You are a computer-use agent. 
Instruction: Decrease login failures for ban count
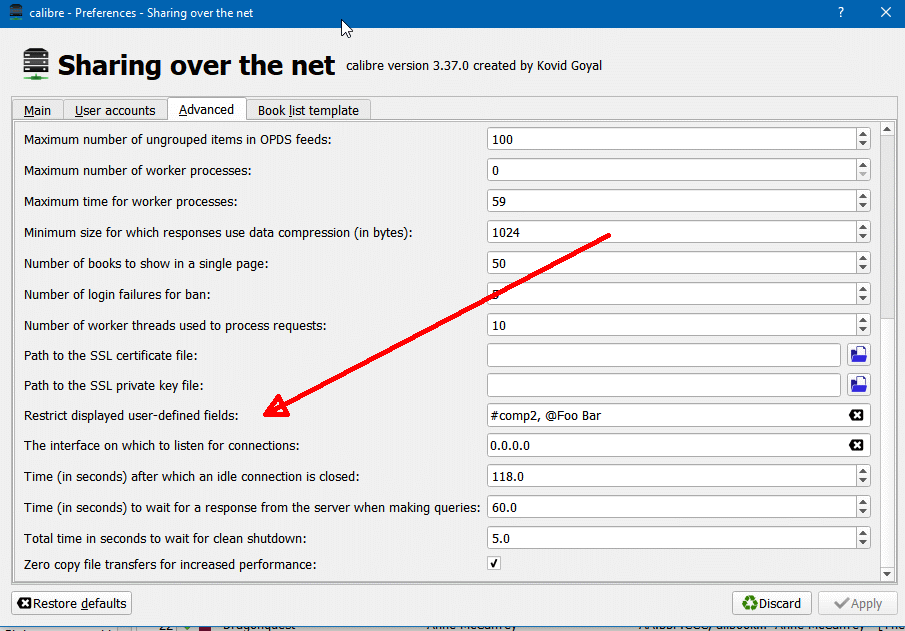tap(863, 299)
